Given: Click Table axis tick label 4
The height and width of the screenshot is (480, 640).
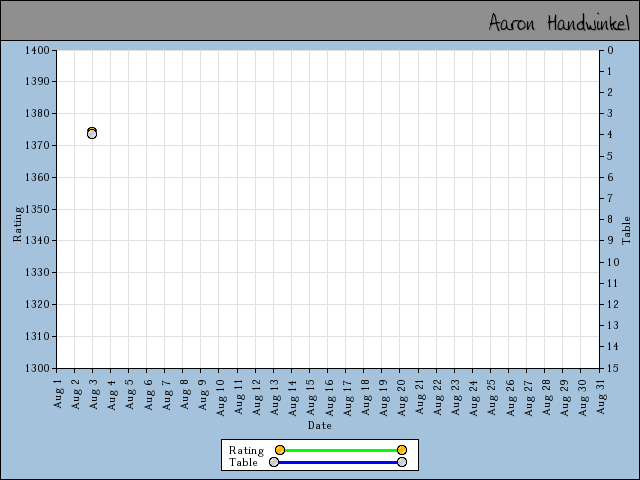Looking at the screenshot, I should point(610,134).
